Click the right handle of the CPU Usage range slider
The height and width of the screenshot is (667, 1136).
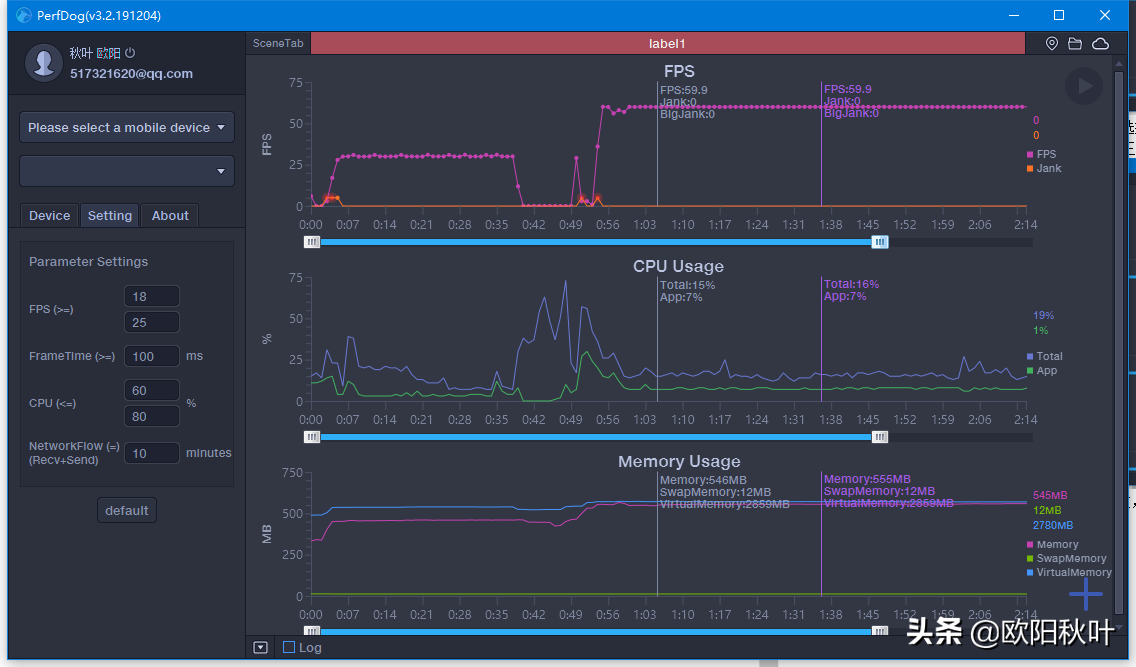pos(880,437)
